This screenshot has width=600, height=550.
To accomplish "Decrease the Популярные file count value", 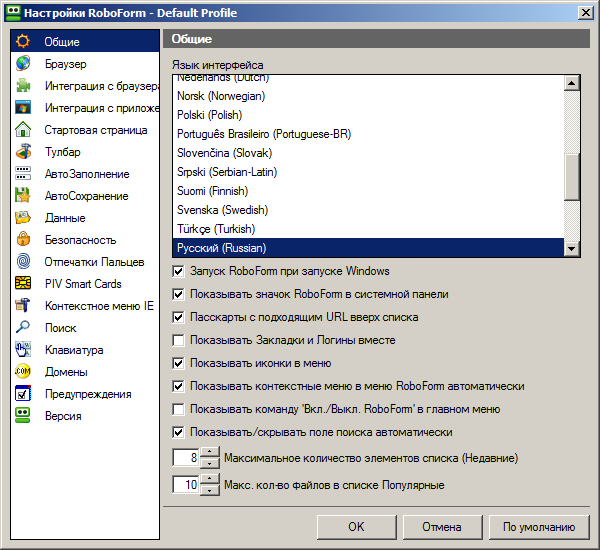I will click(x=209, y=491).
